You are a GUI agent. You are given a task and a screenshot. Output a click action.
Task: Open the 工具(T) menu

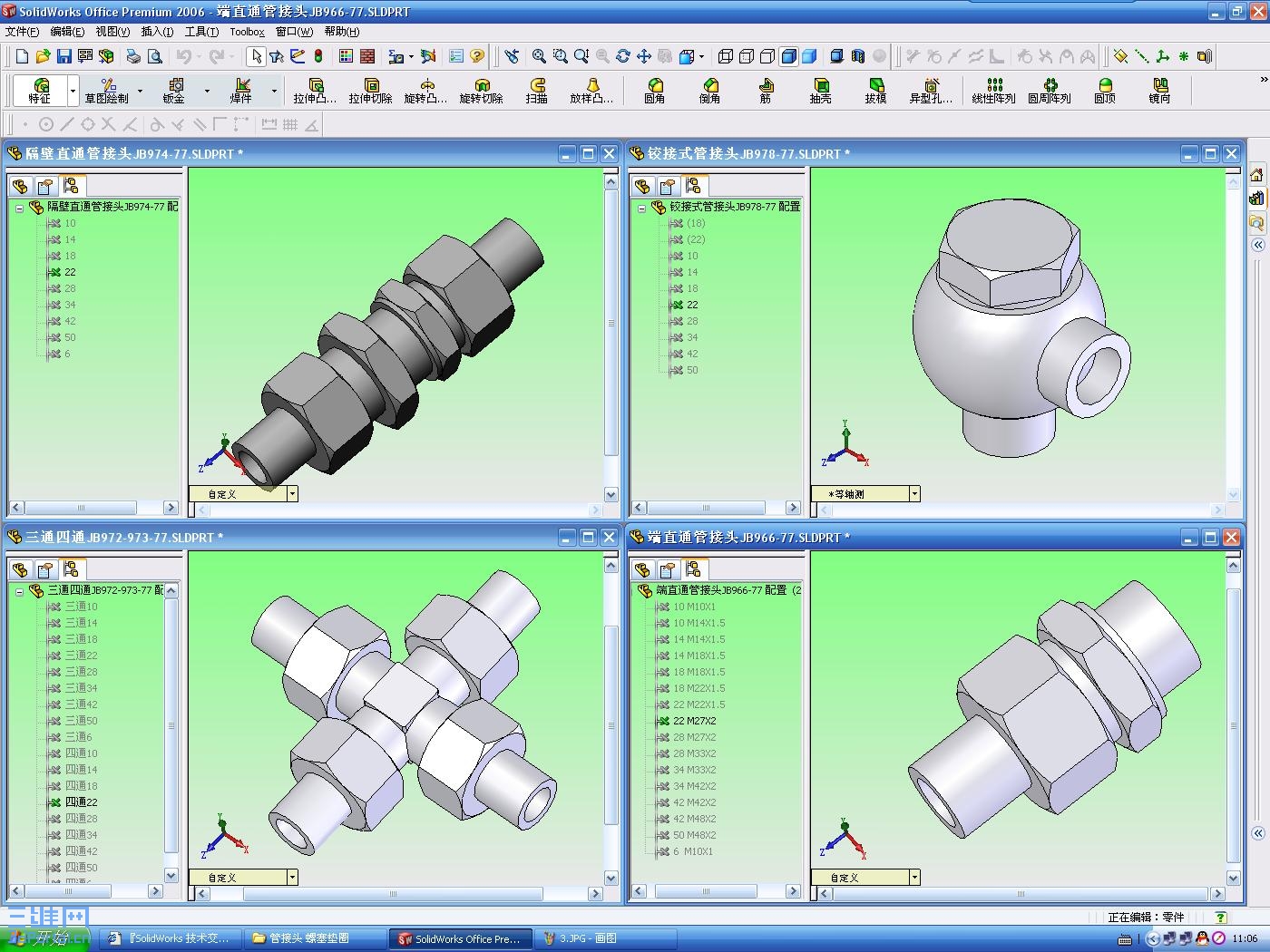click(x=201, y=32)
